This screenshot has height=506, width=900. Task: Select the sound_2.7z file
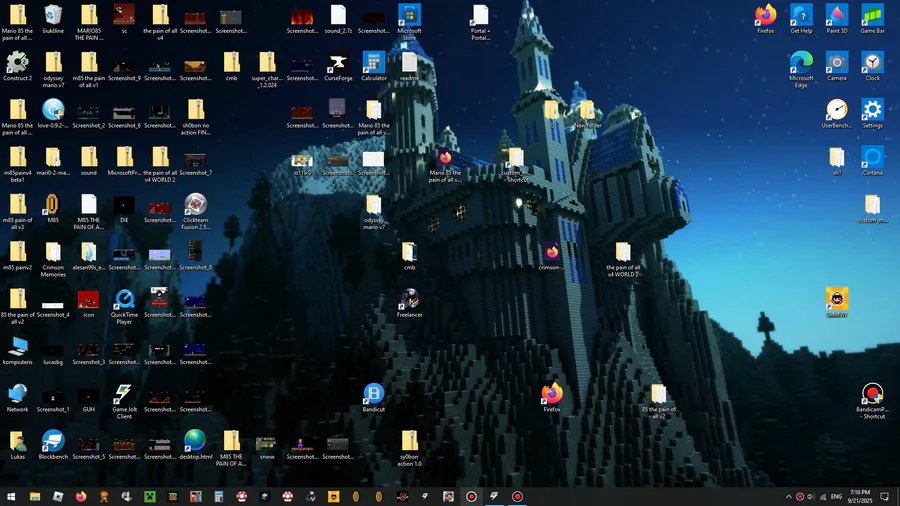coord(338,15)
